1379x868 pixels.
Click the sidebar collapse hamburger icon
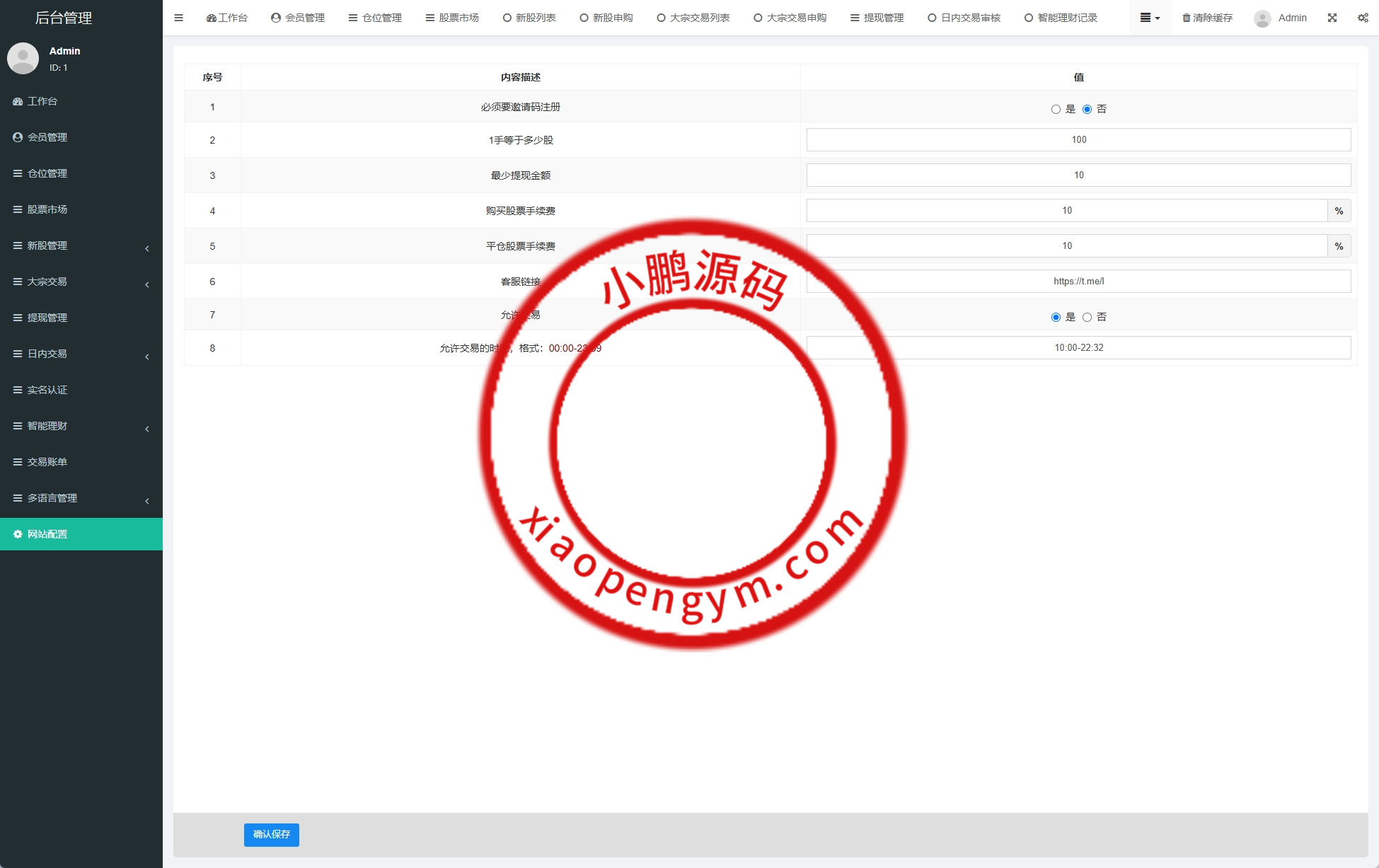178,17
